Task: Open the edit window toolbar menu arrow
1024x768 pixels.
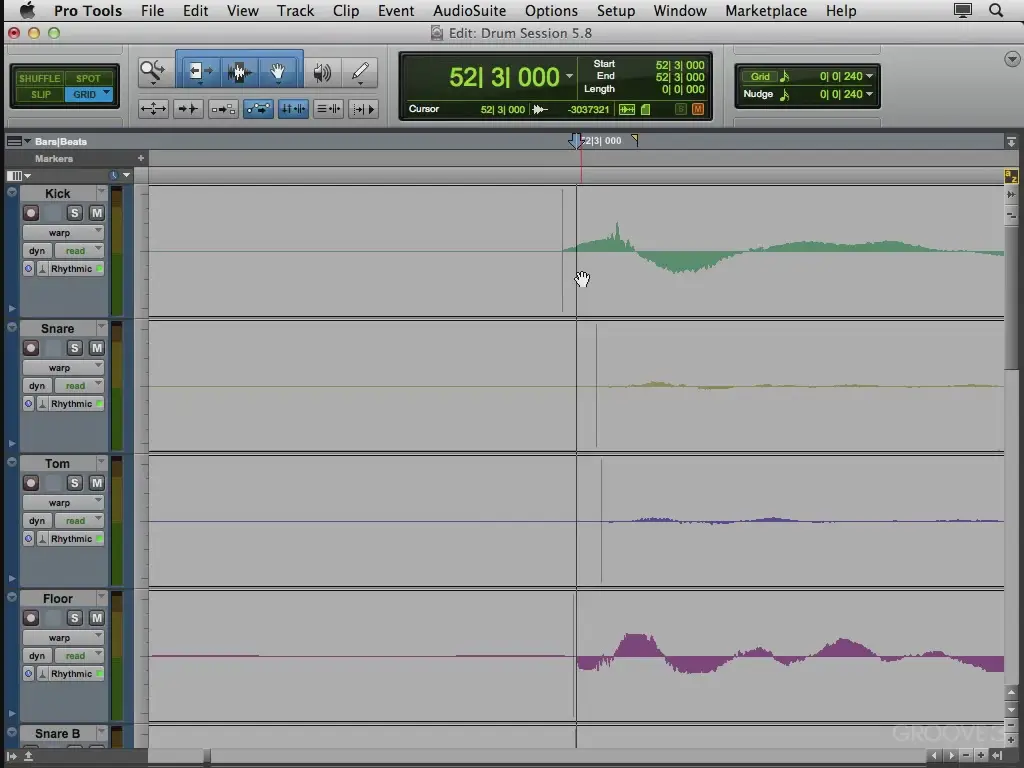Action: [x=1012, y=59]
